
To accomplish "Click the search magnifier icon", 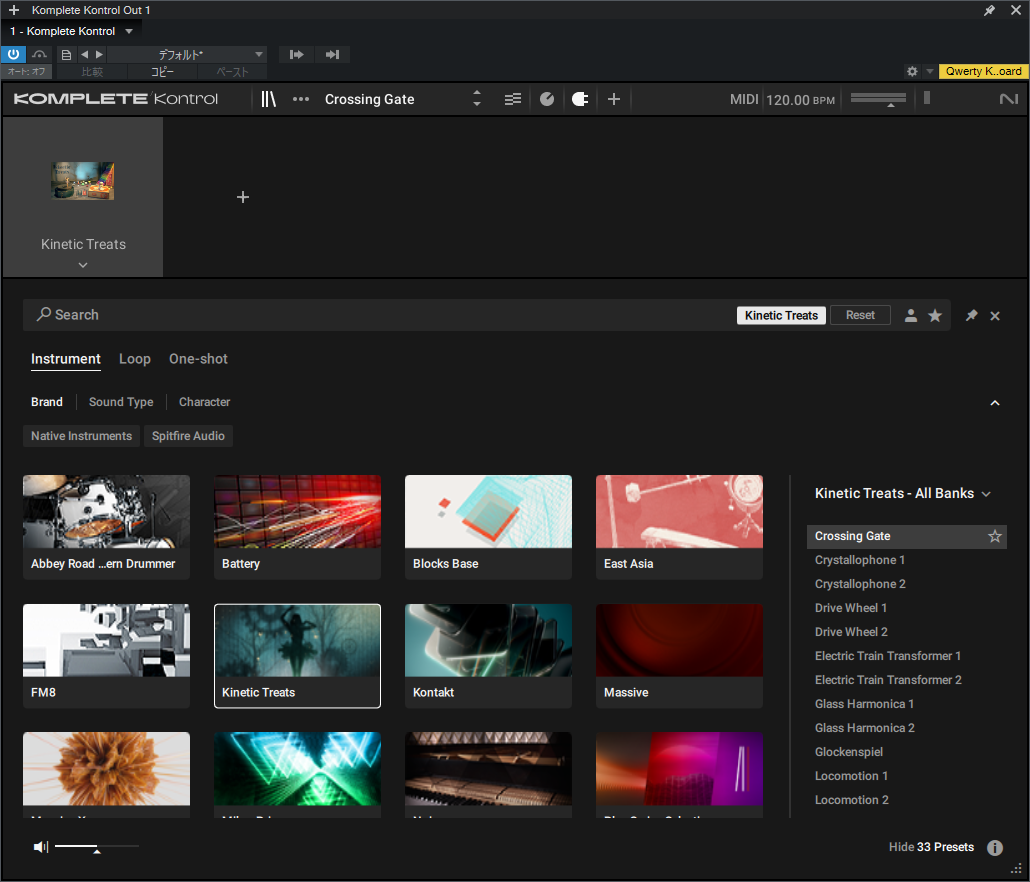I will [x=43, y=314].
